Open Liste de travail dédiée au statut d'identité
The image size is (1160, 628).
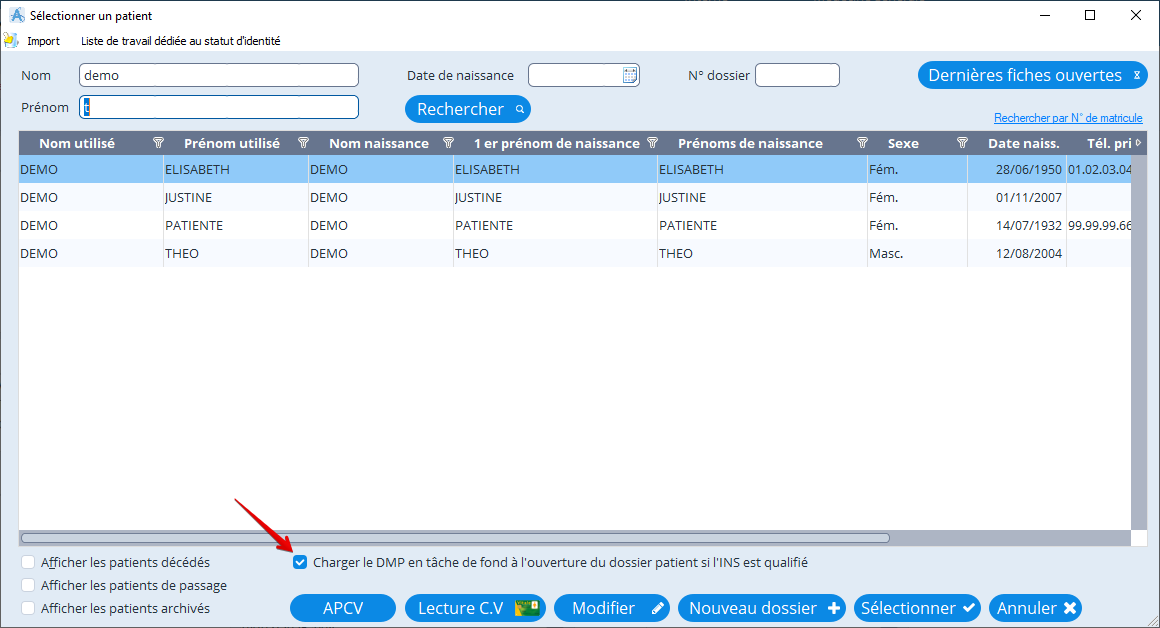point(180,41)
